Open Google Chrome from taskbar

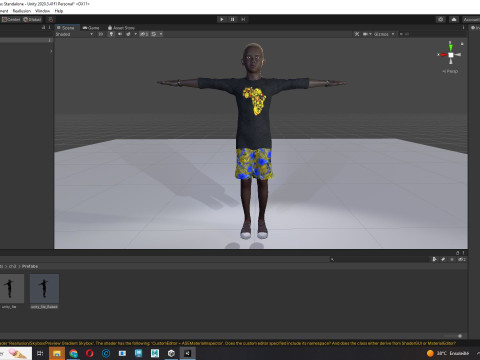pos(73,353)
